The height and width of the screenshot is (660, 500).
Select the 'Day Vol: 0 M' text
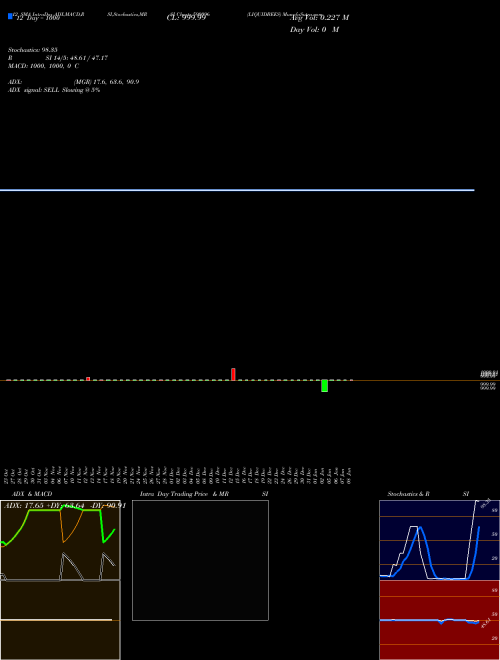tap(314, 30)
